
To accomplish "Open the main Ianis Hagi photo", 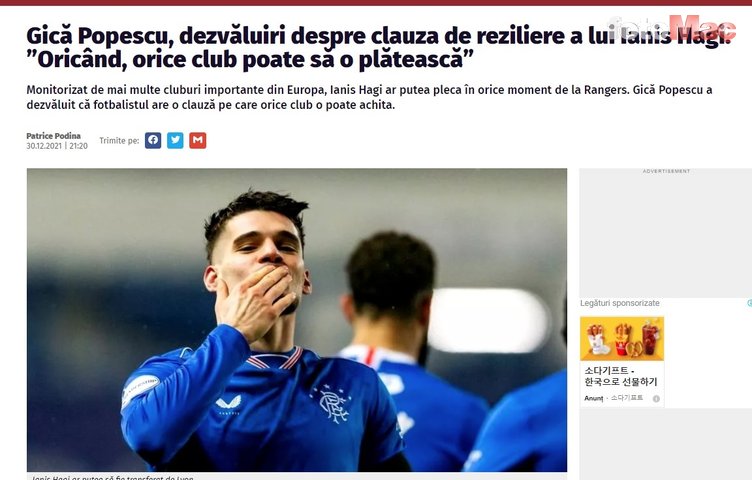I will pyautogui.click(x=297, y=319).
